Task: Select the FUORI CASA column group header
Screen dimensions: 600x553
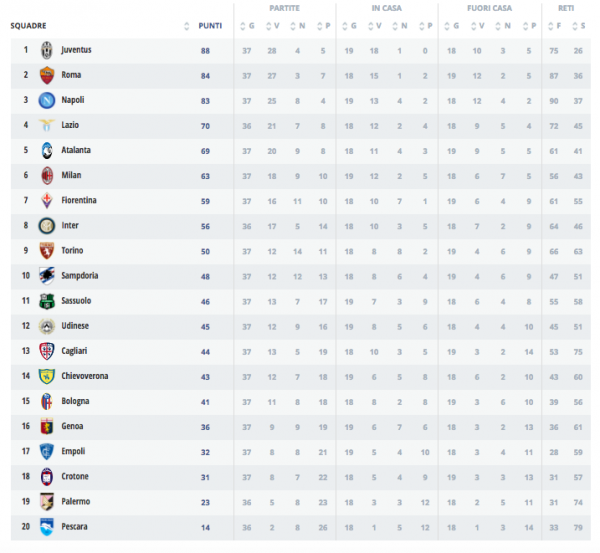Action: coord(490,8)
